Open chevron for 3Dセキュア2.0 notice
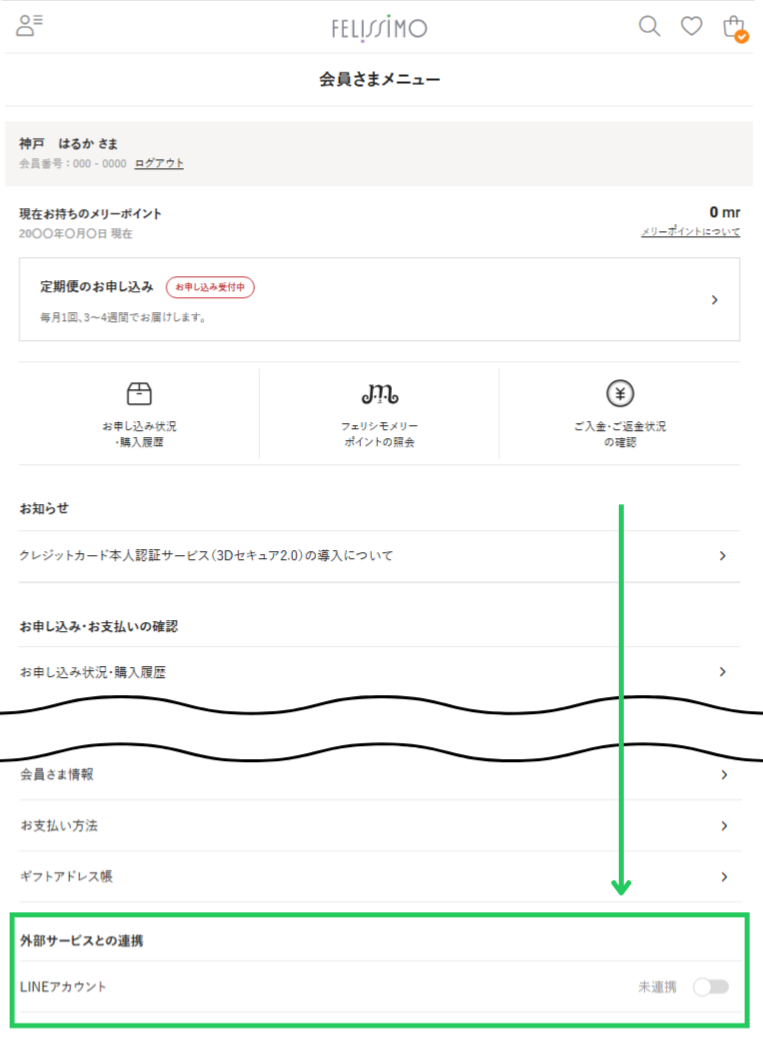The height and width of the screenshot is (1059, 763). (722, 556)
